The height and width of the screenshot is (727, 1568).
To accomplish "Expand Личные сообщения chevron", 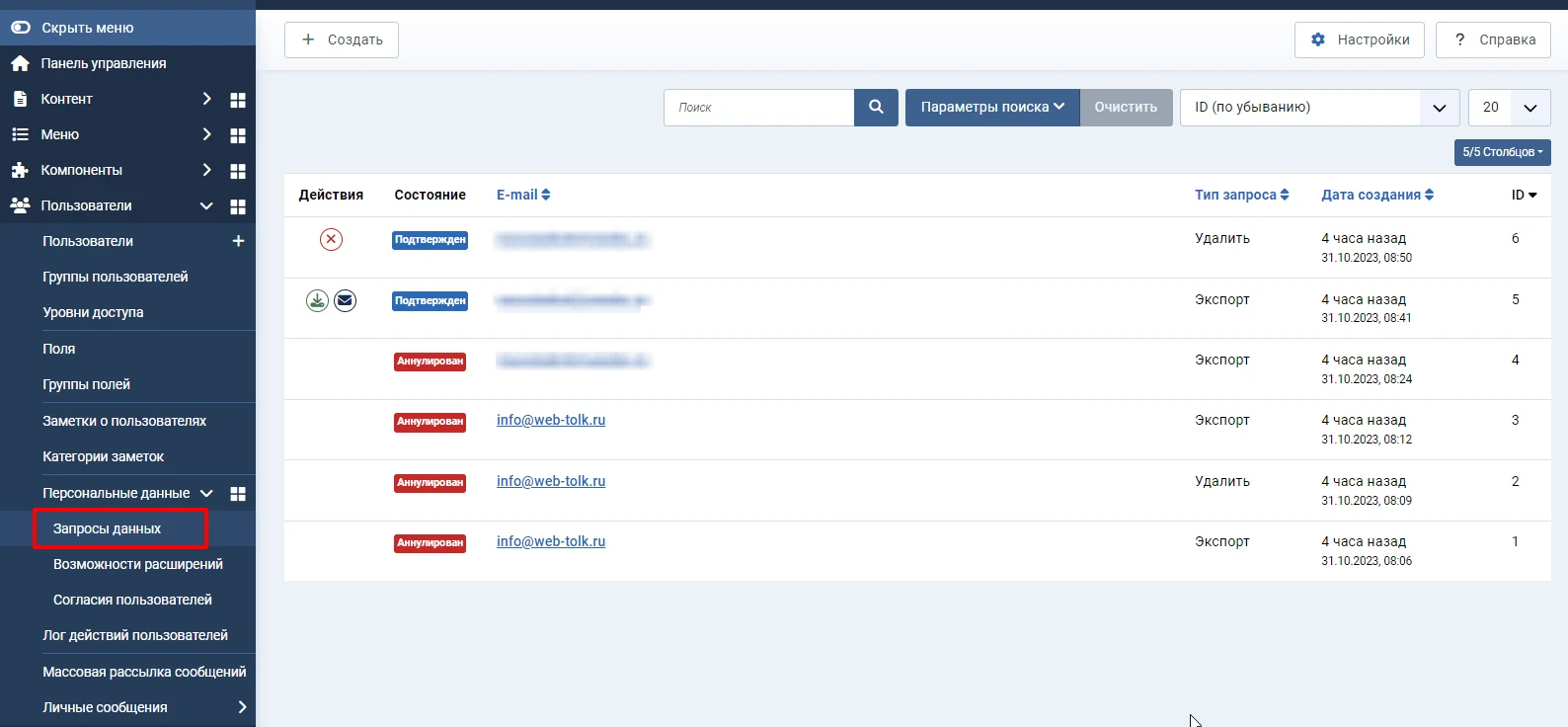I will pyautogui.click(x=242, y=707).
